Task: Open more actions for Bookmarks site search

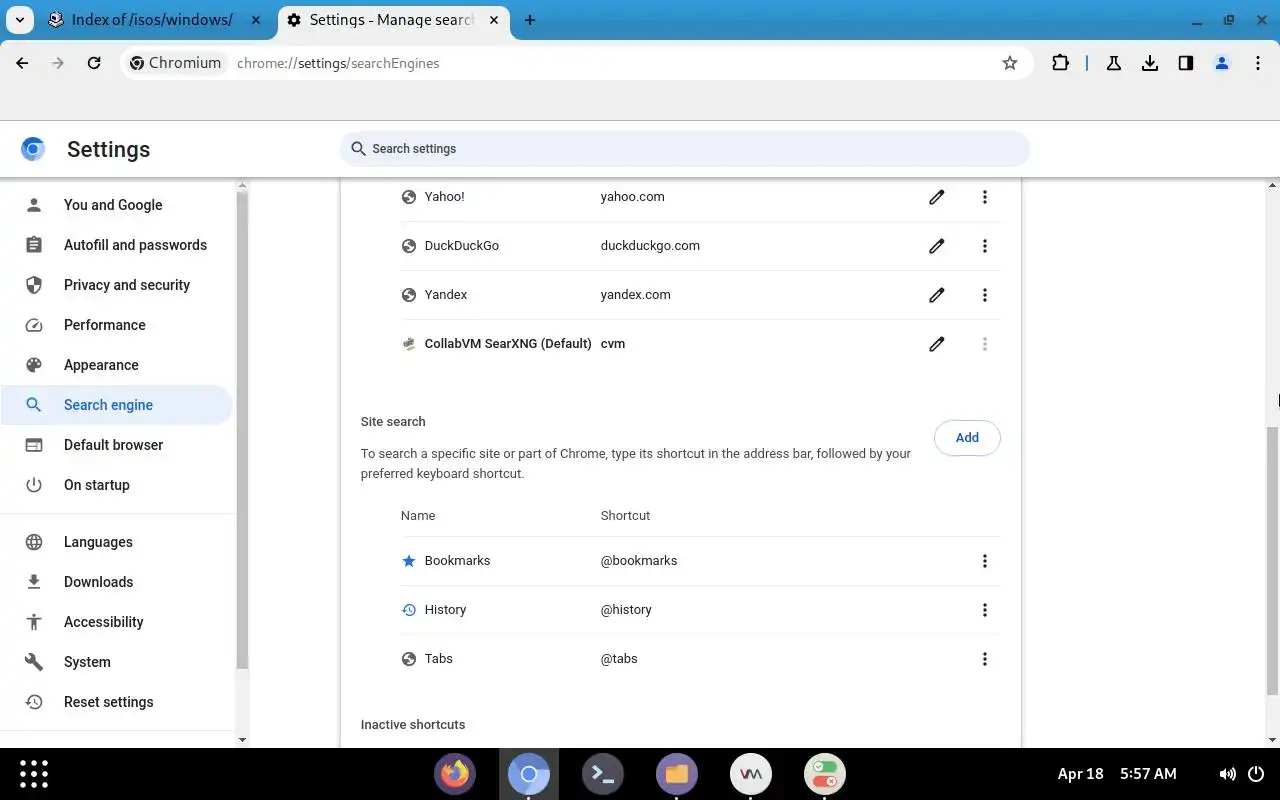Action: click(x=985, y=561)
